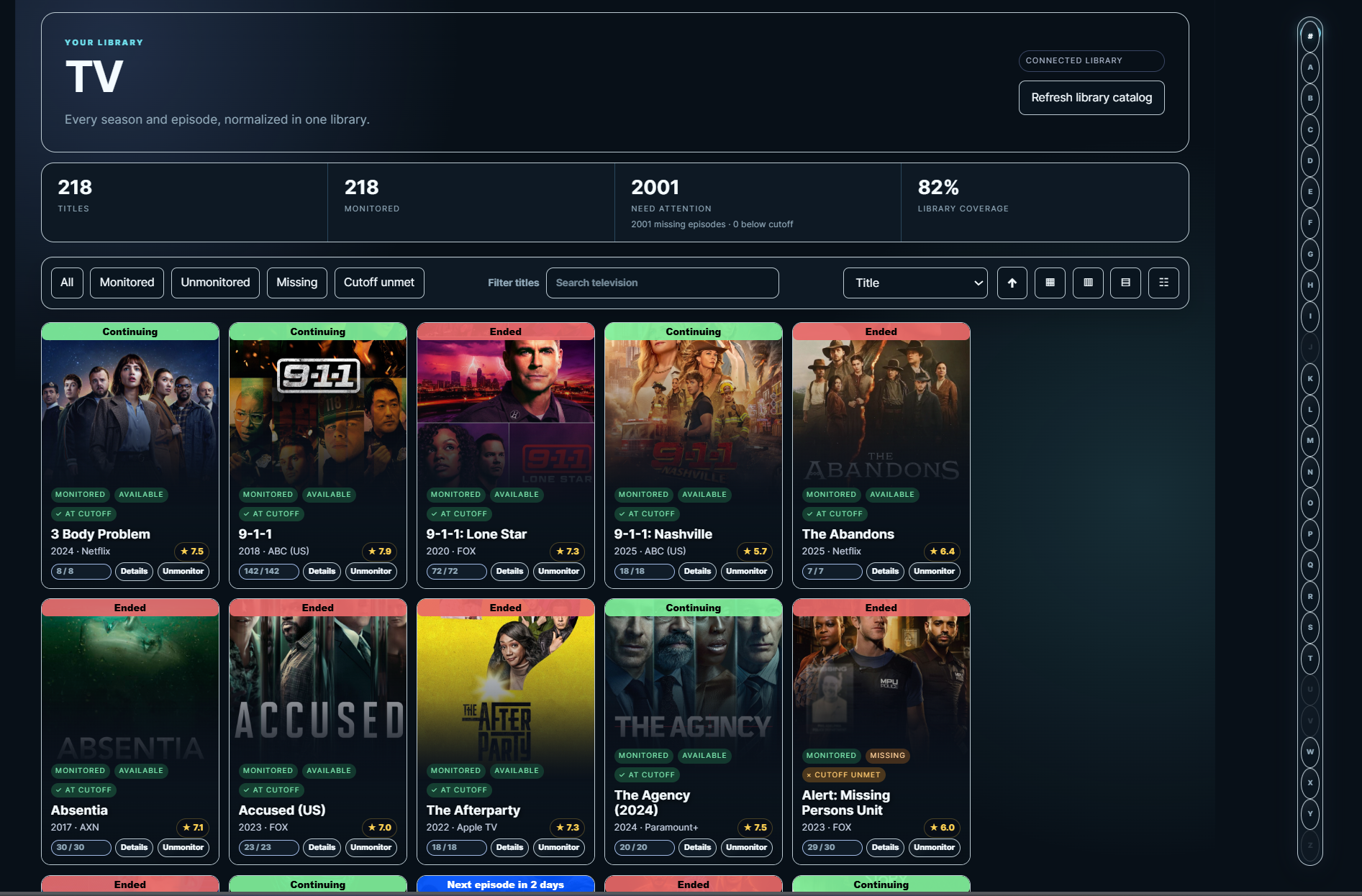Unmonitor The Agency (2024)
1362x896 pixels.
pos(747,847)
